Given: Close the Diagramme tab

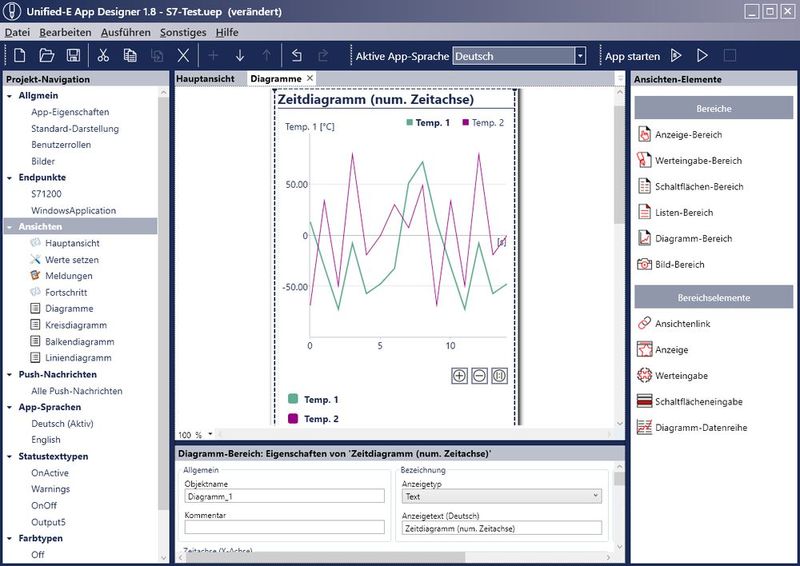Looking at the screenshot, I should (x=310, y=78).
